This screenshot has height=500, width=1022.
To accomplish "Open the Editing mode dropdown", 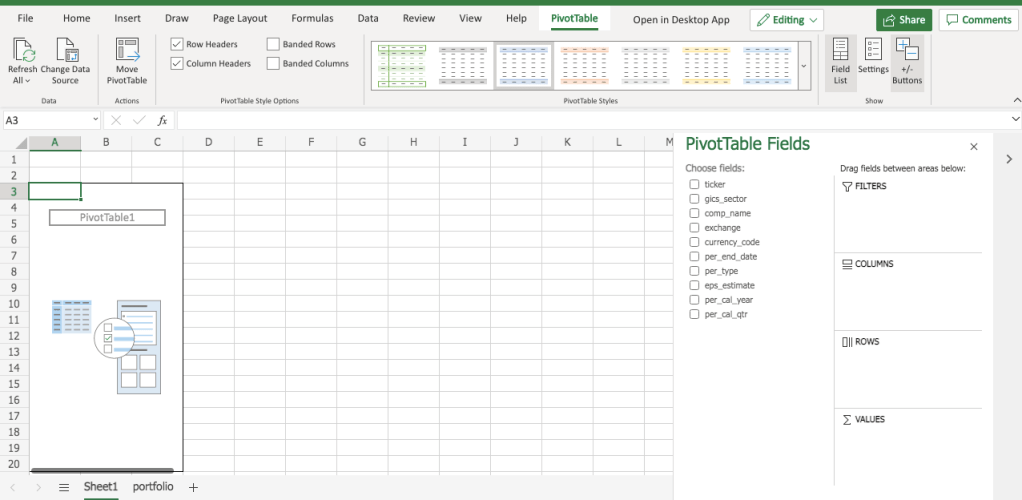I will click(x=787, y=20).
